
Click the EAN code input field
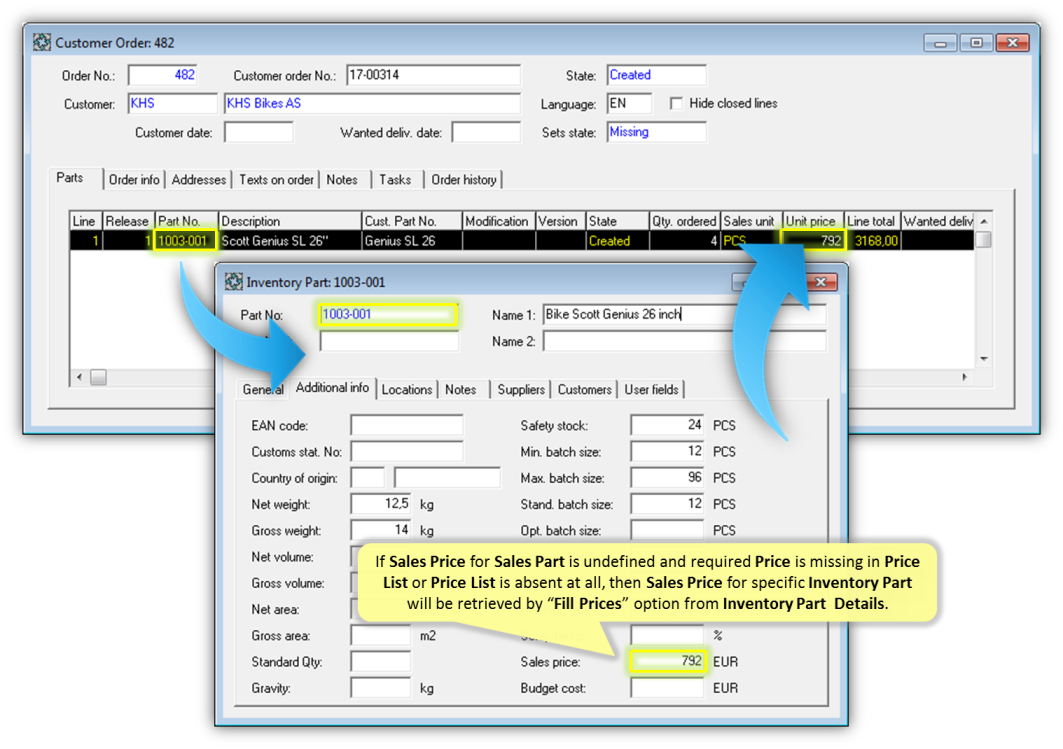[406, 426]
